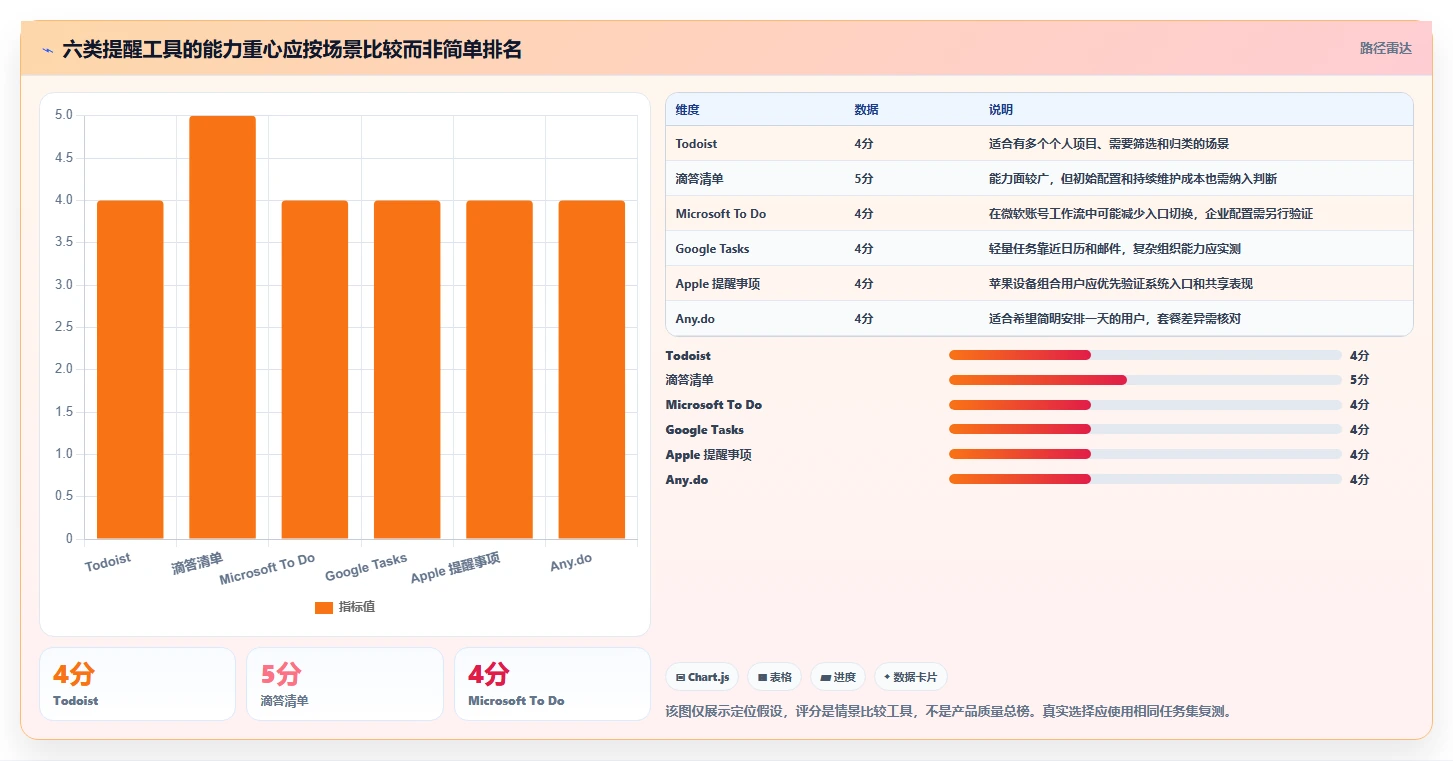The width and height of the screenshot is (1453, 761).
Task: Click the Apple 提醒事项 progress bar
Action: [1145, 455]
